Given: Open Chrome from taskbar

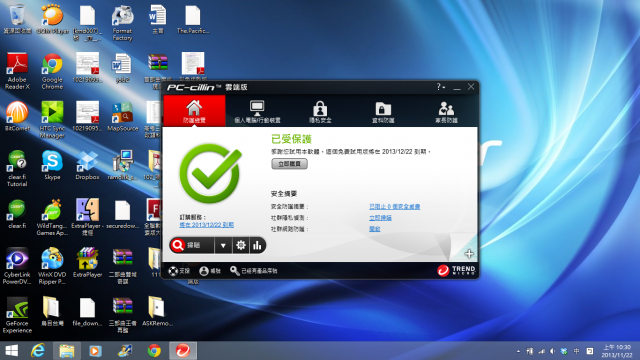Looking at the screenshot, I should click(154, 351).
